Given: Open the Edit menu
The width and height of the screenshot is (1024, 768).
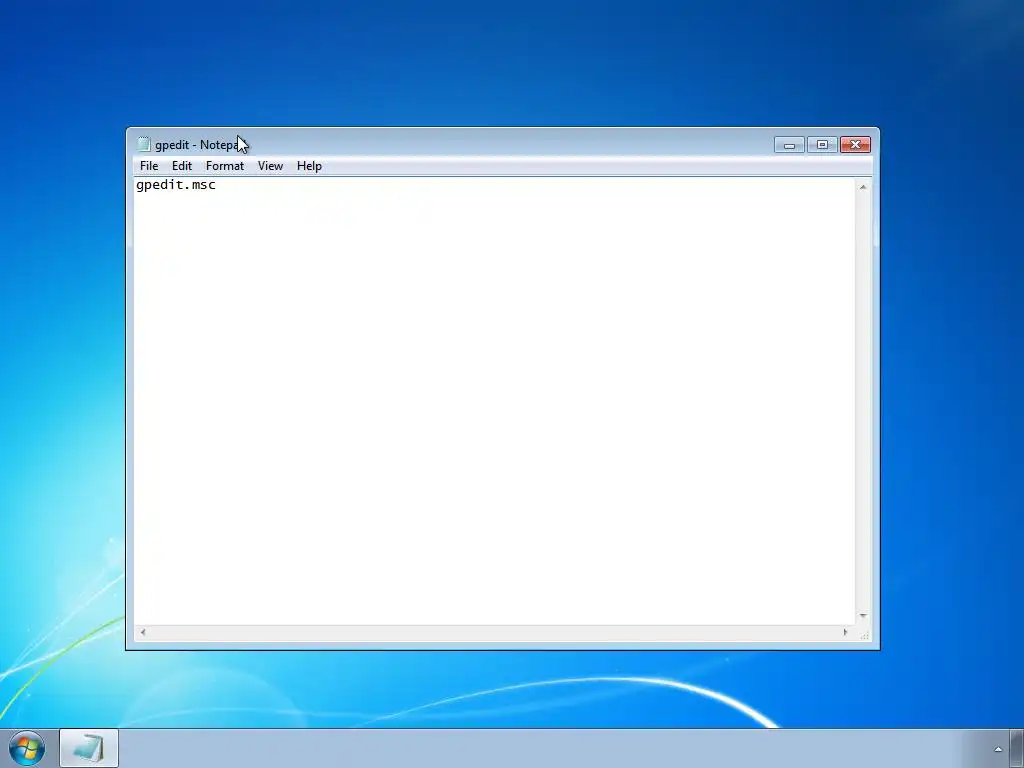Looking at the screenshot, I should click(182, 166).
